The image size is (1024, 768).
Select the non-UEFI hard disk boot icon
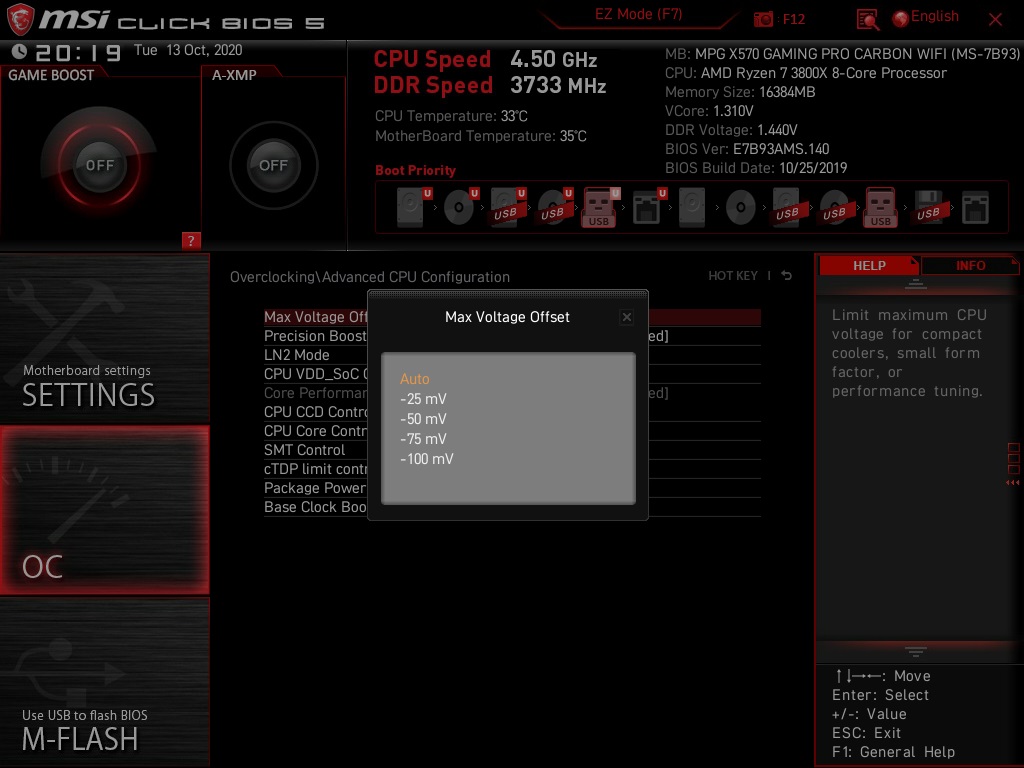(x=692, y=207)
